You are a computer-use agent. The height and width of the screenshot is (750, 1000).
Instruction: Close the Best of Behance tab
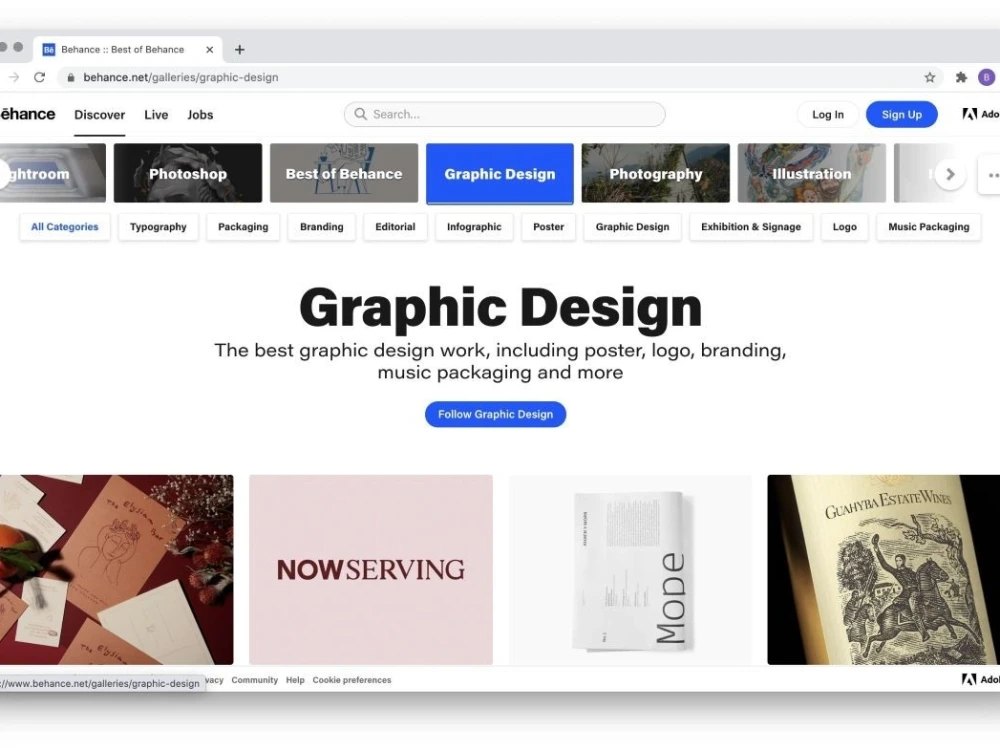tap(209, 49)
